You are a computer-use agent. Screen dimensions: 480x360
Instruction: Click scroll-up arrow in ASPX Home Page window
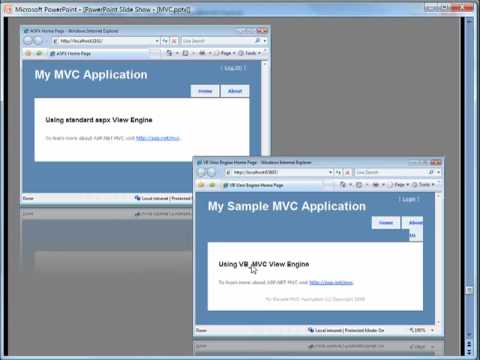pyautogui.click(x=265, y=64)
